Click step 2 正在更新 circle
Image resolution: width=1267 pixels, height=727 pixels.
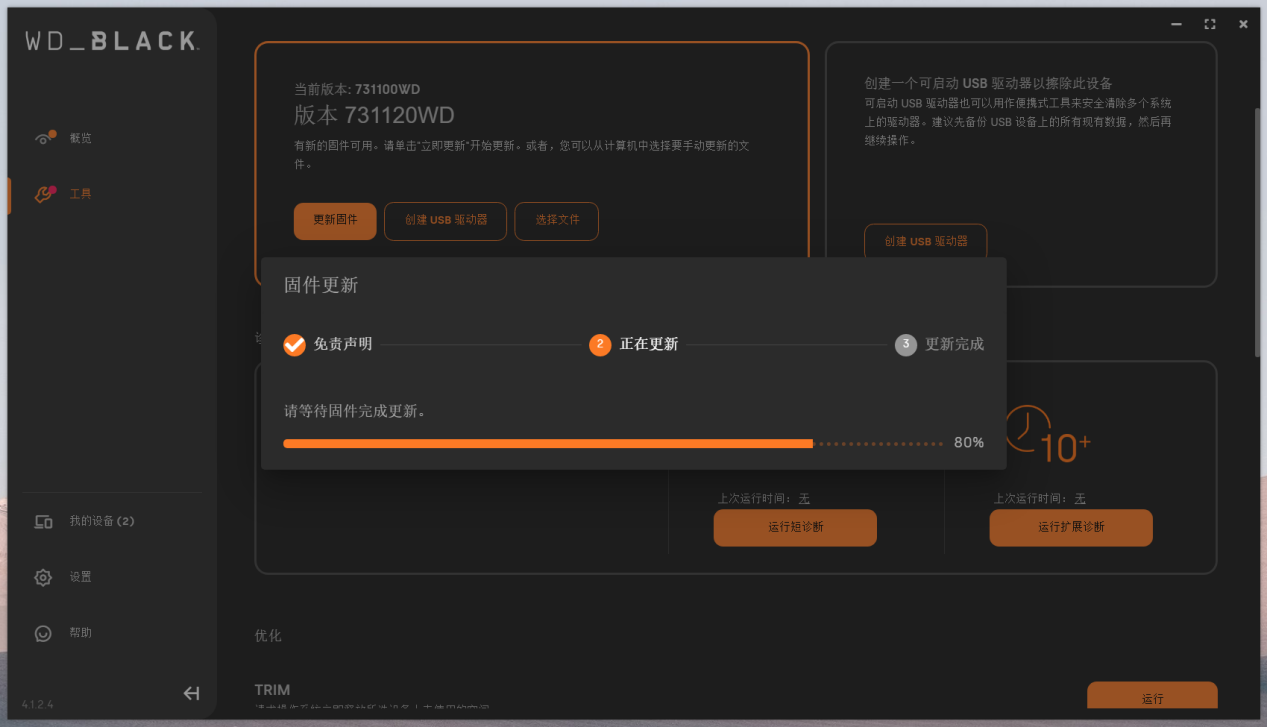(600, 345)
